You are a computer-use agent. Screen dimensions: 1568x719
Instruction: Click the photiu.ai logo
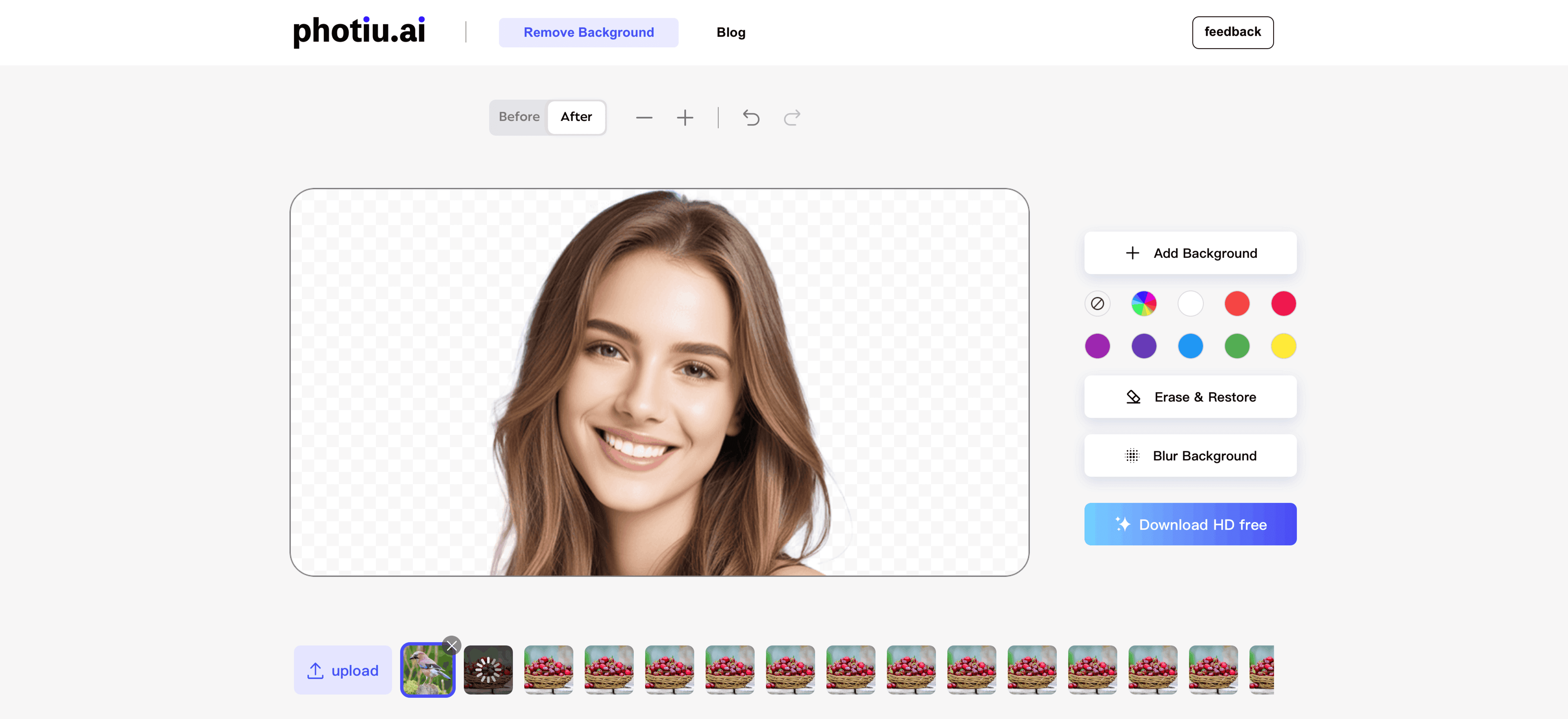coord(359,31)
